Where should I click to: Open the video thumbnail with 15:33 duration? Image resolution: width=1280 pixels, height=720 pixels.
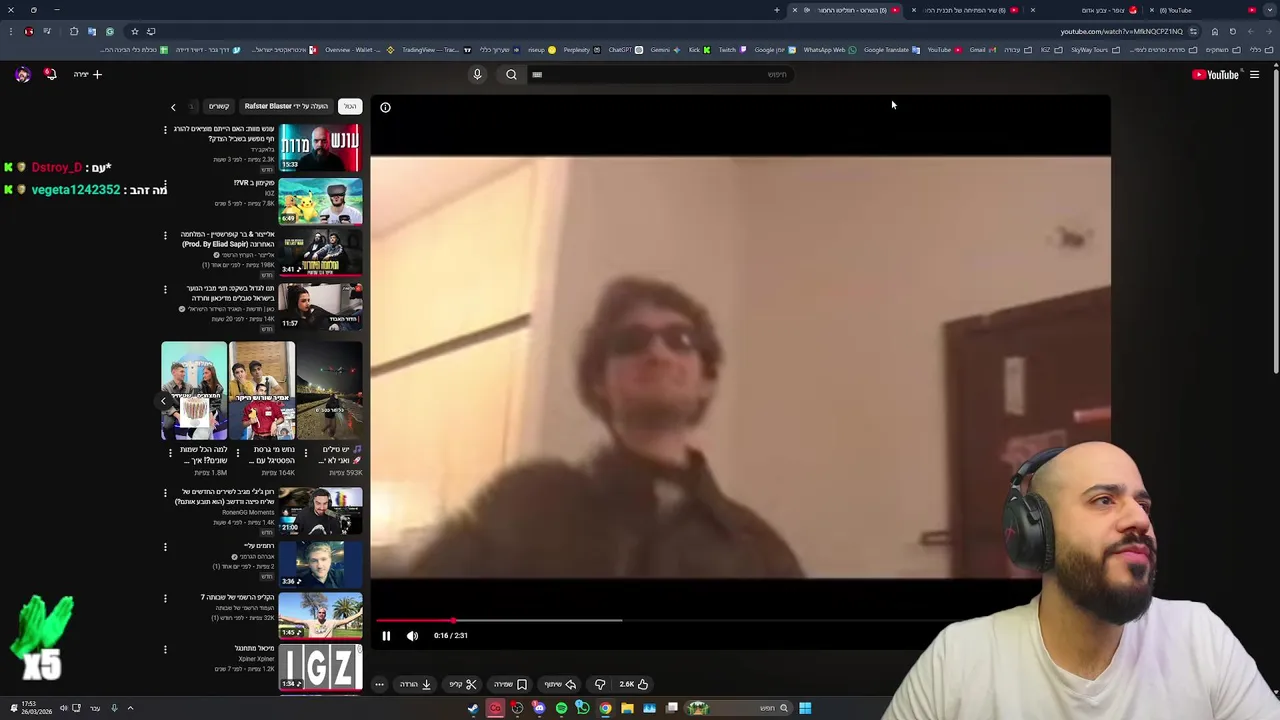click(x=320, y=148)
